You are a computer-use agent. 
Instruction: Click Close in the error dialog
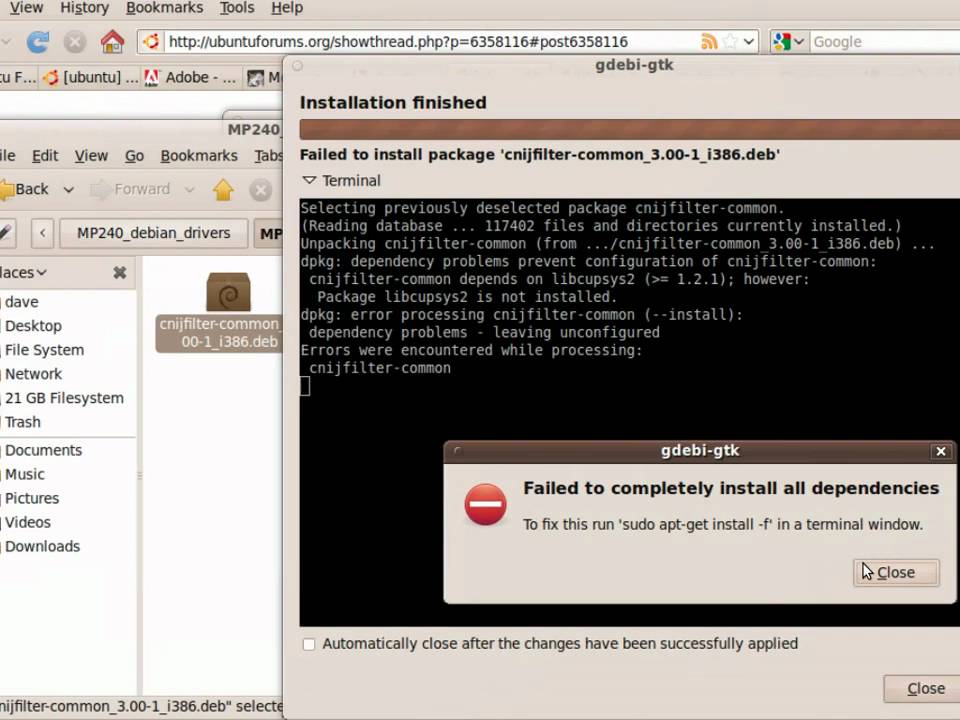(x=896, y=573)
